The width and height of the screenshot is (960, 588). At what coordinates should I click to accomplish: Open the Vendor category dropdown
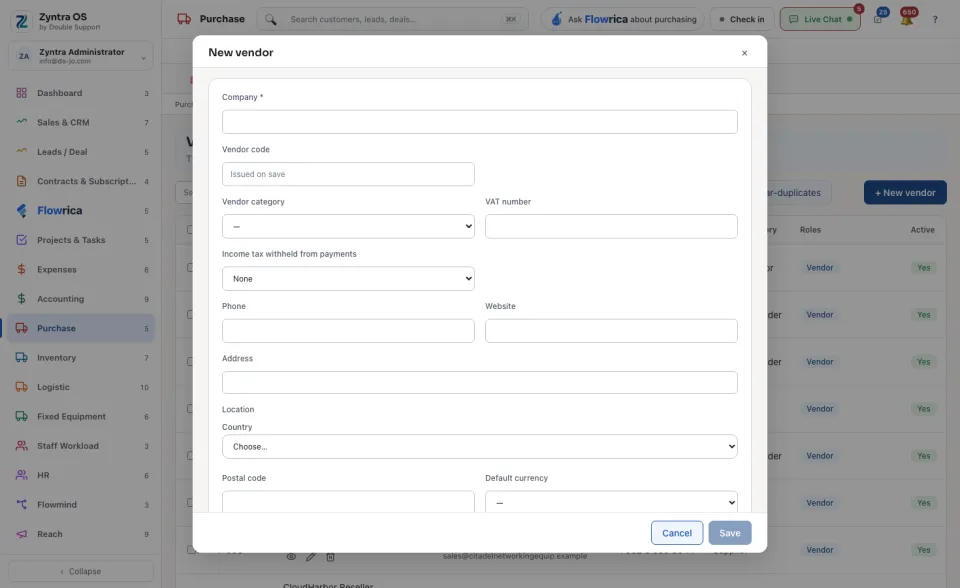click(x=348, y=227)
